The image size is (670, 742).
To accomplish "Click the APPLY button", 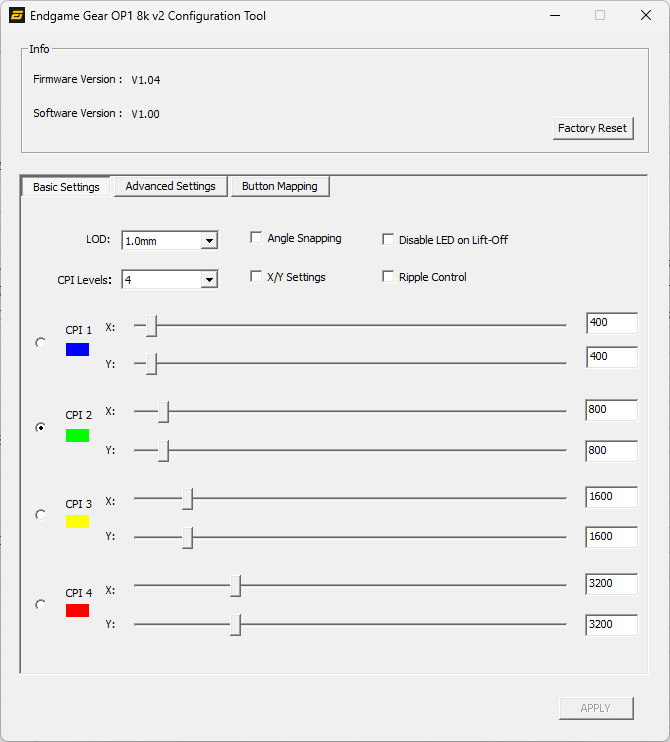I will coord(595,708).
